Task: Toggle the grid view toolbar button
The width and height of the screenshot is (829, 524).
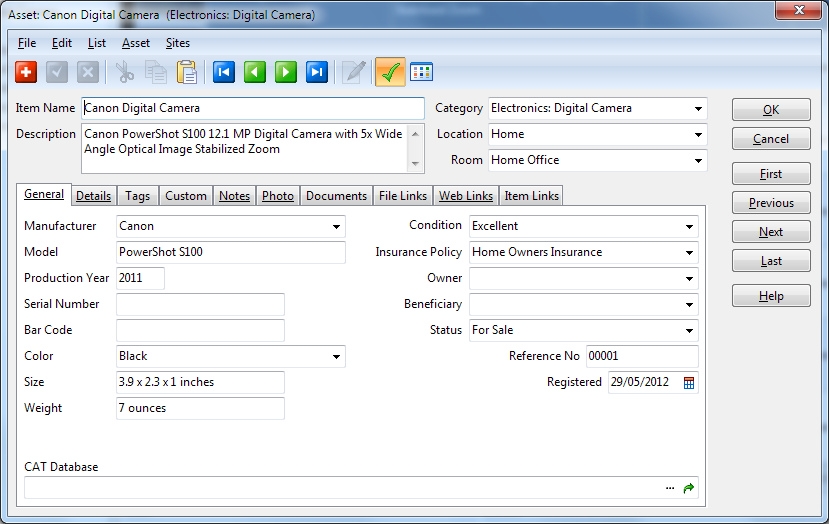Action: (x=421, y=72)
